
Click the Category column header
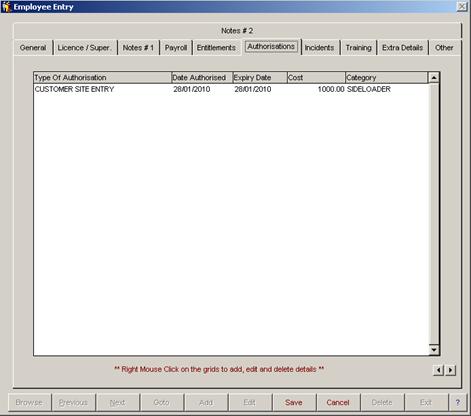pos(386,78)
